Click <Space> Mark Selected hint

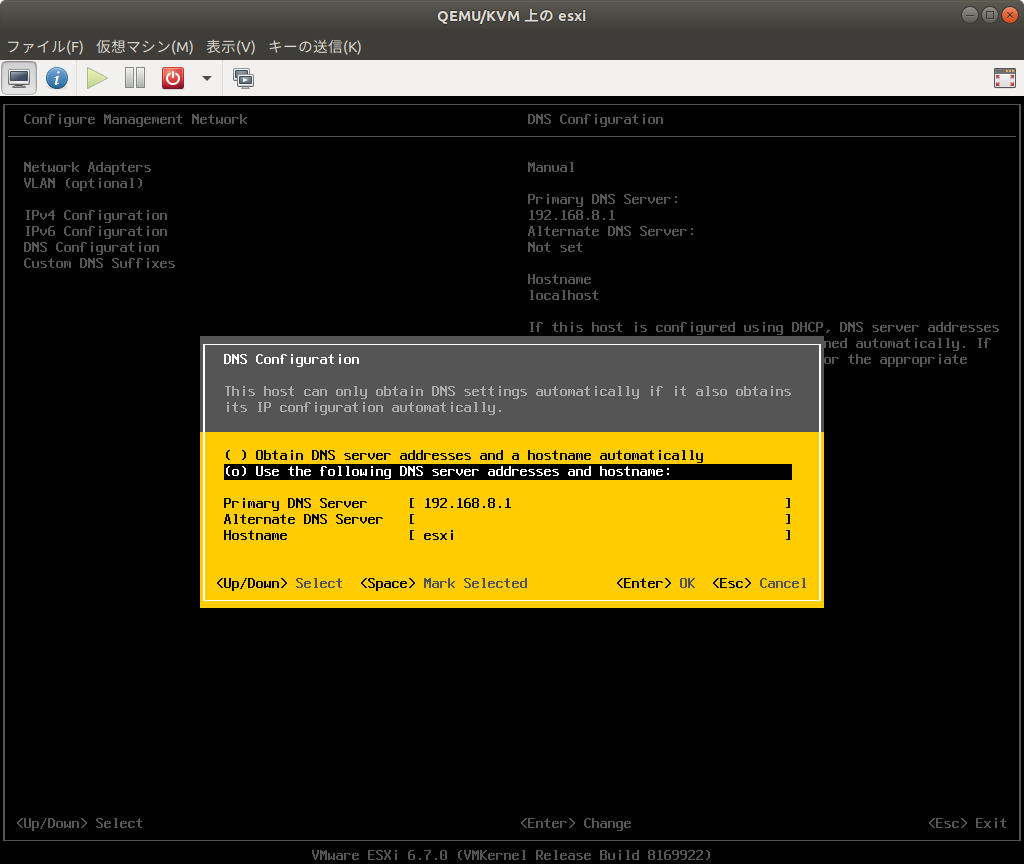point(443,583)
